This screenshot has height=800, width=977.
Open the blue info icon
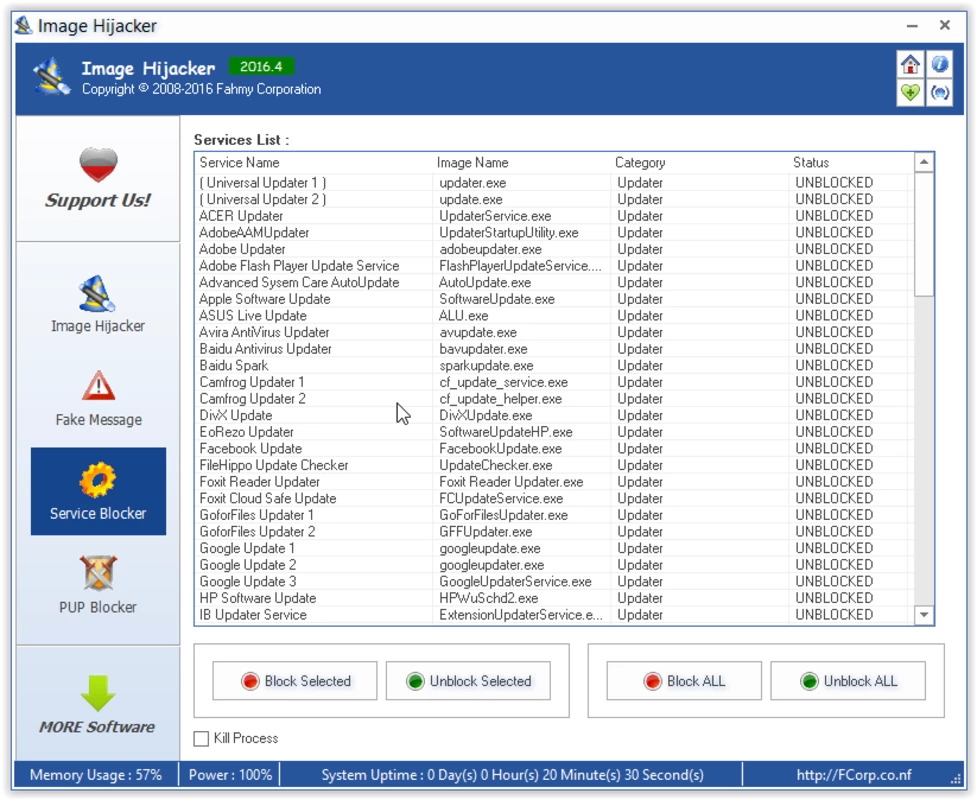point(940,64)
